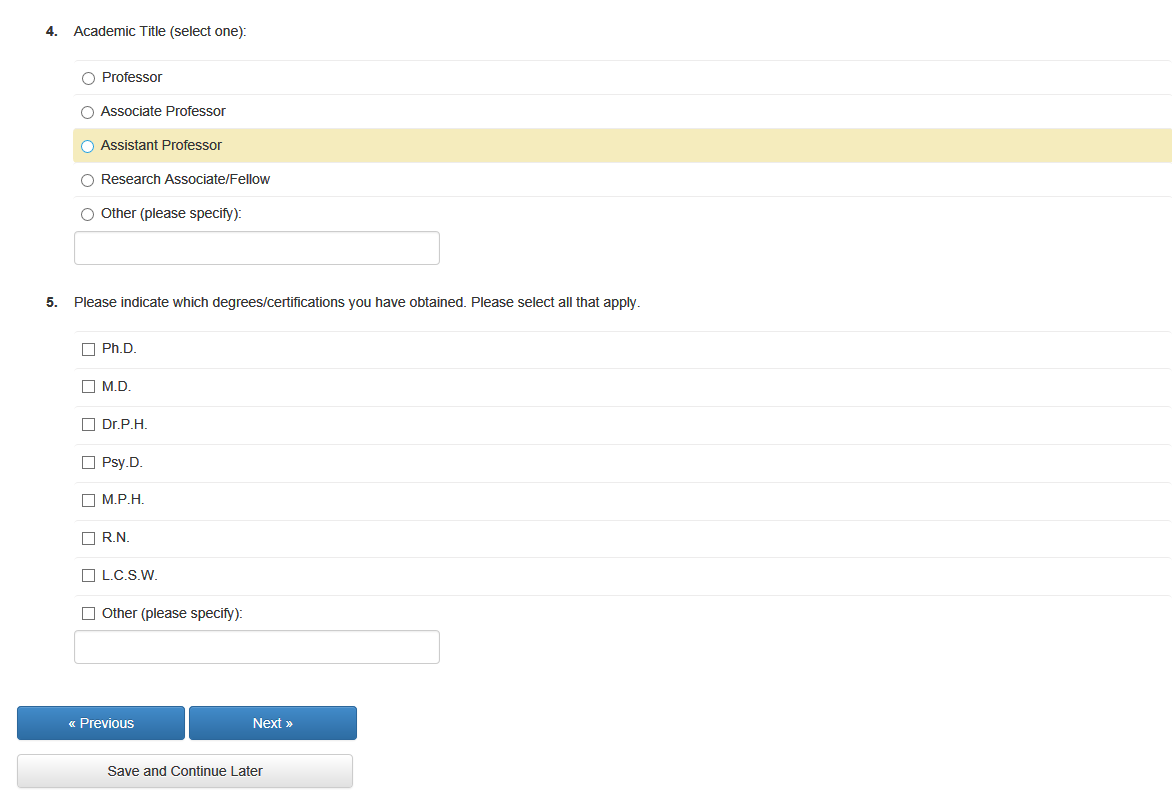Toggle the Other degrees checkbox
The image size is (1172, 804).
[88, 613]
